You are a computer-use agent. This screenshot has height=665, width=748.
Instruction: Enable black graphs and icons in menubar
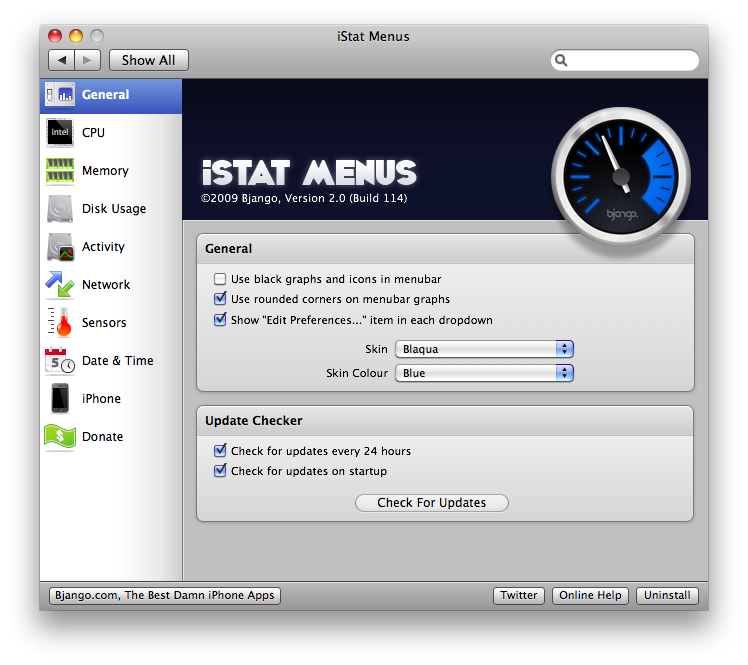[220, 279]
